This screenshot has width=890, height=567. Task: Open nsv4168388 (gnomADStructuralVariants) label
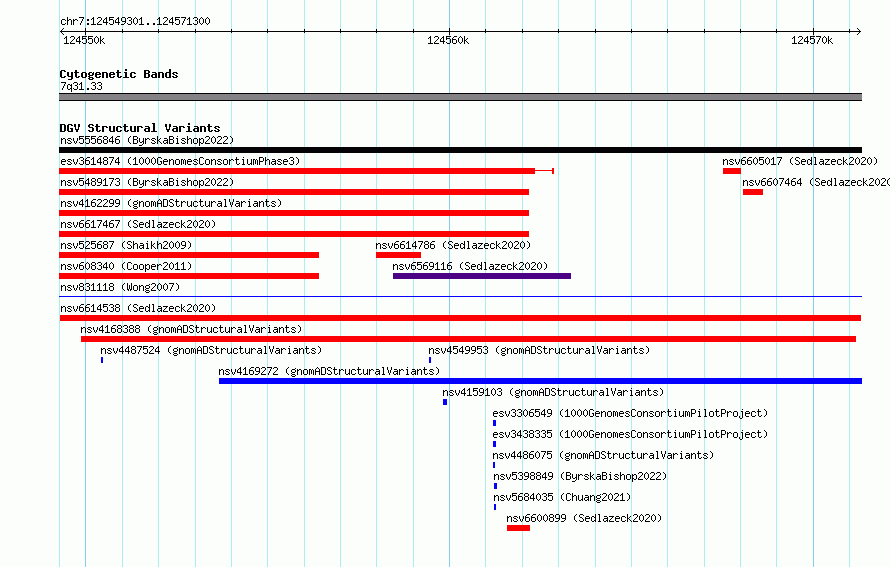[191, 329]
